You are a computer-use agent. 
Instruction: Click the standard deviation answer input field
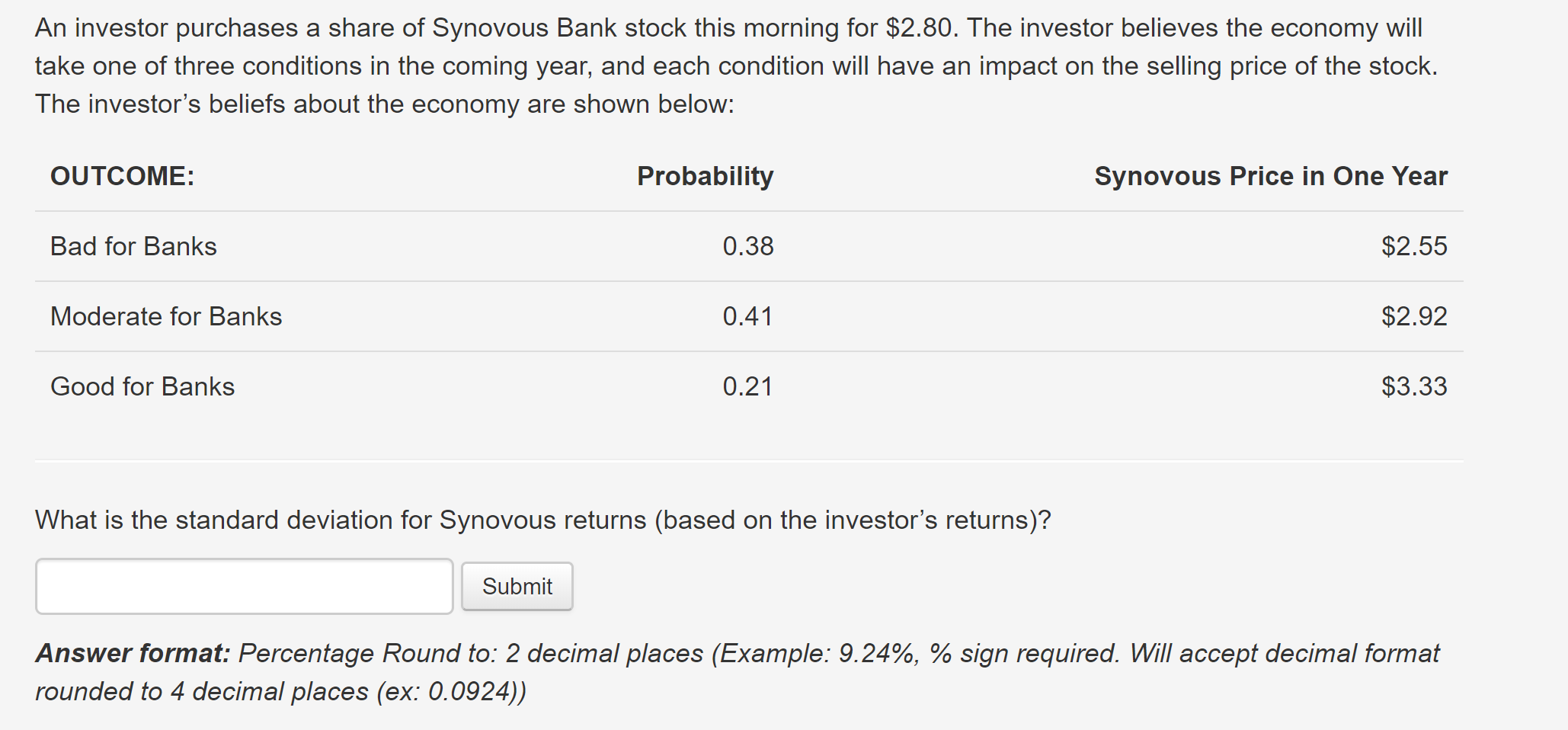click(244, 586)
